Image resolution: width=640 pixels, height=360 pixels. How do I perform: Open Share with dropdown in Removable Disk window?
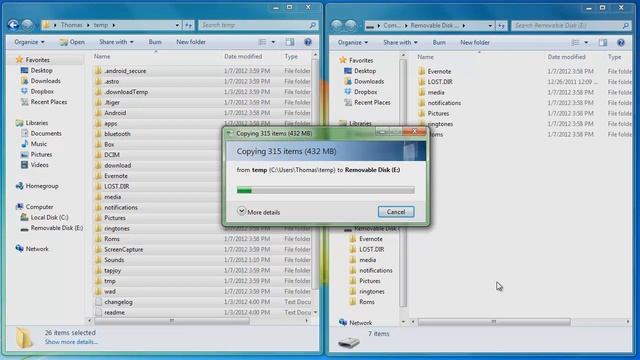pyautogui.click(x=400, y=42)
